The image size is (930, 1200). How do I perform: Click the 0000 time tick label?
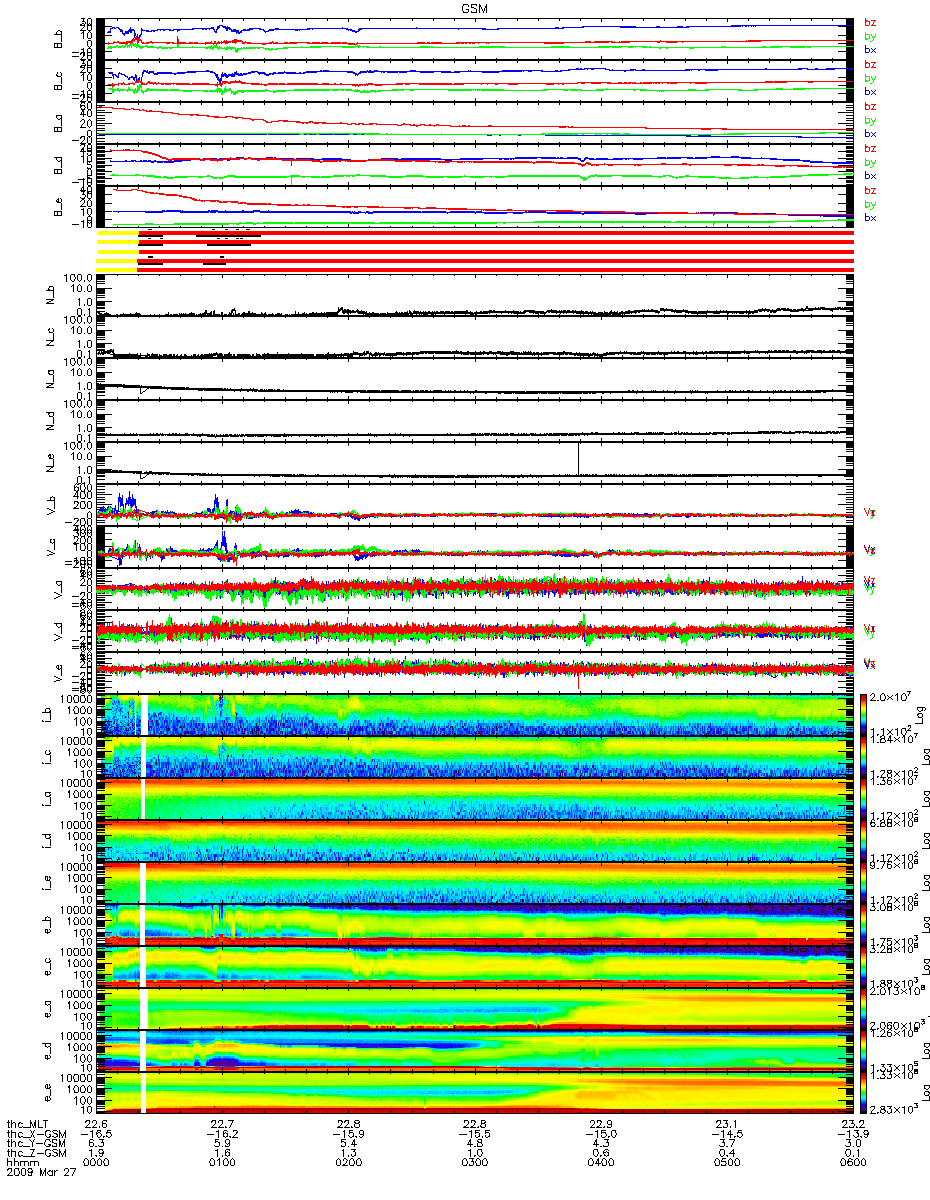(96, 1161)
